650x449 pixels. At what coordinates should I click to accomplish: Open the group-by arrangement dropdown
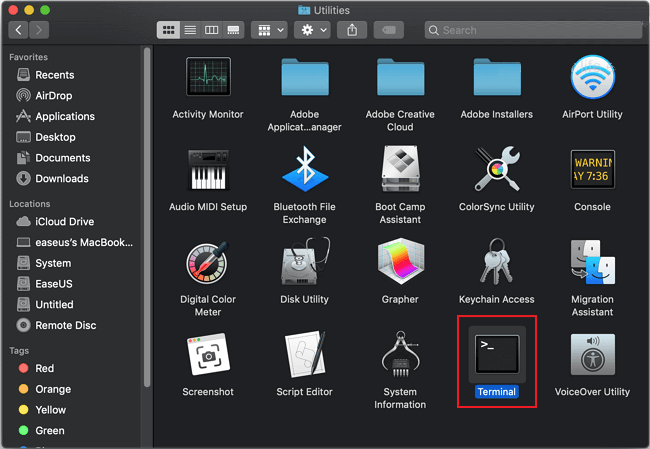tap(269, 30)
